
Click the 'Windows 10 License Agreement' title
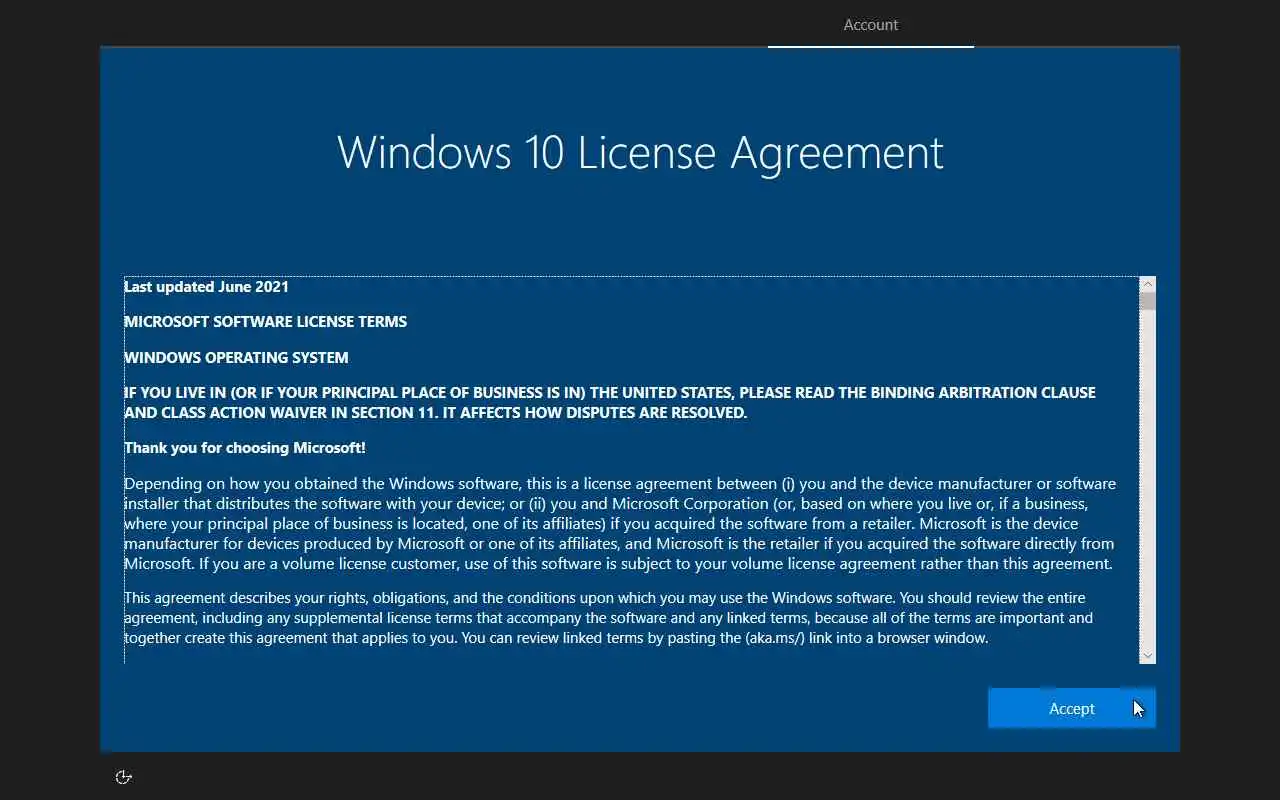(x=640, y=153)
